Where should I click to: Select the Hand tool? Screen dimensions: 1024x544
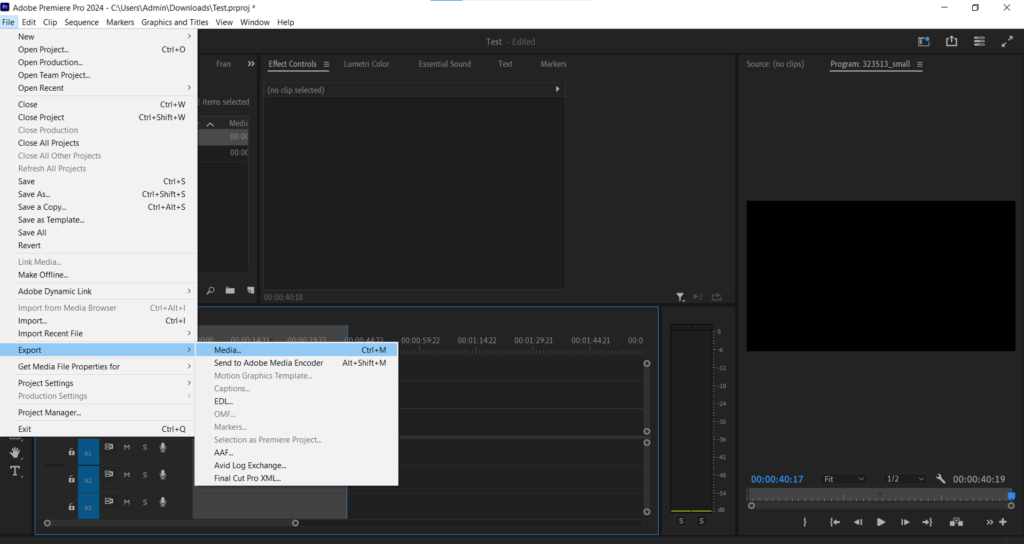[16, 453]
